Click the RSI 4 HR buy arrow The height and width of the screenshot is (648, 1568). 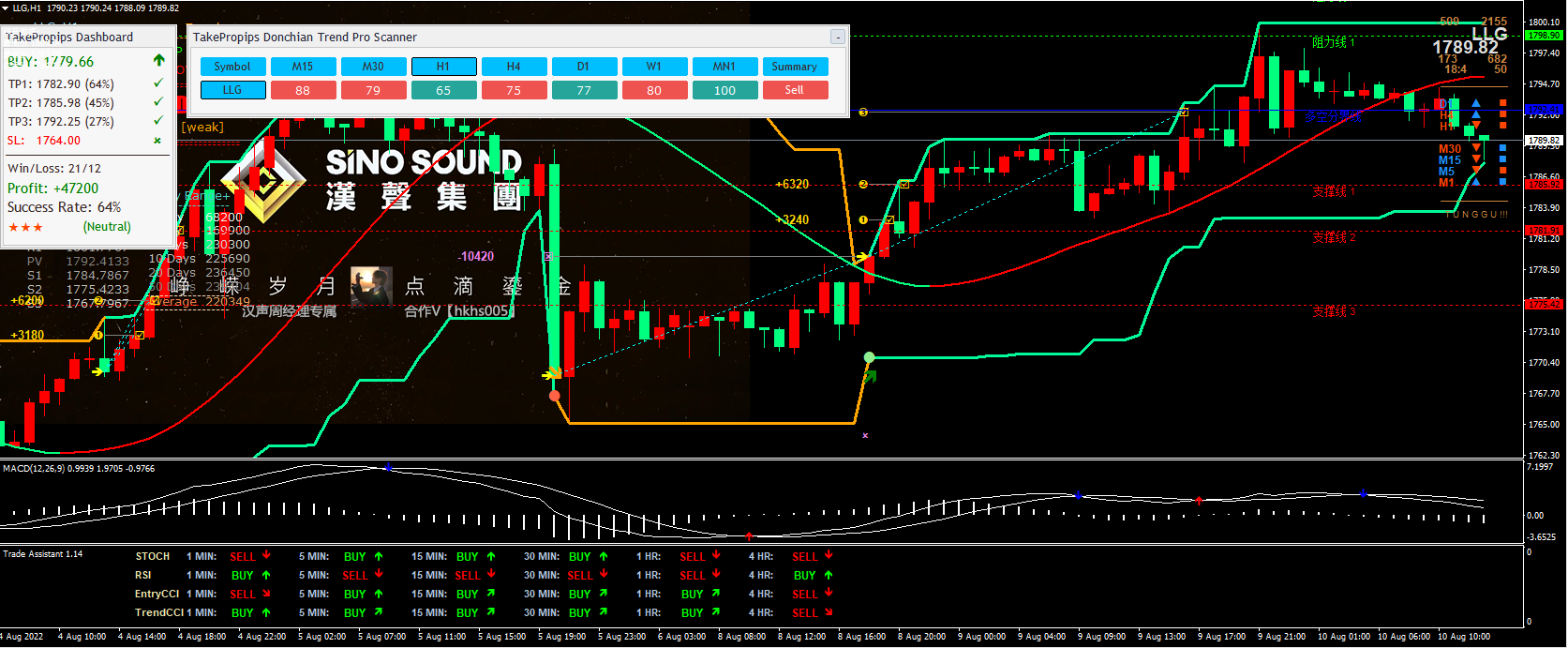[829, 575]
